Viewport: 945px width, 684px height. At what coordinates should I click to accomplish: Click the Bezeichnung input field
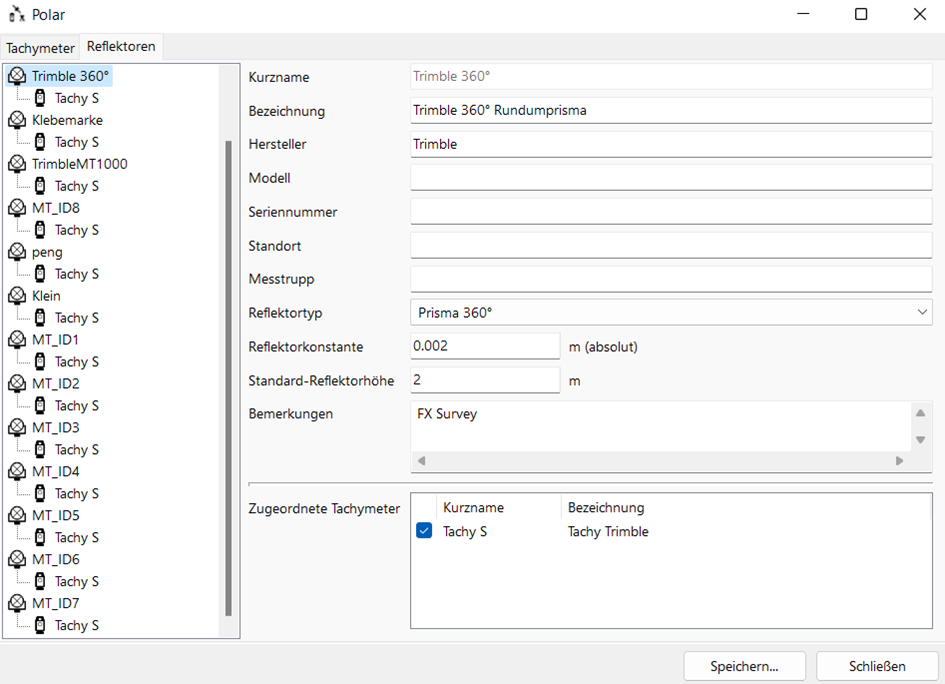click(671, 110)
